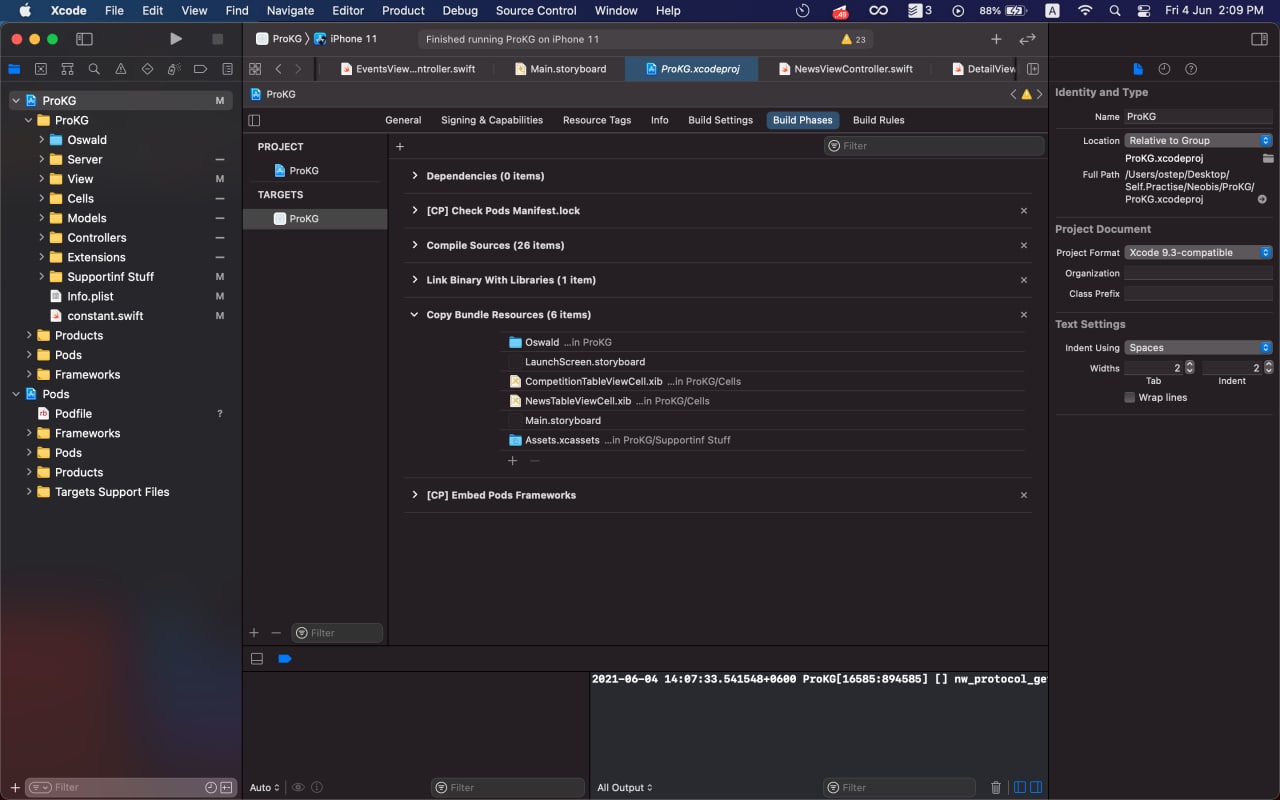The width and height of the screenshot is (1280, 800).
Task: Click the Organization text field
Action: pos(1198,273)
